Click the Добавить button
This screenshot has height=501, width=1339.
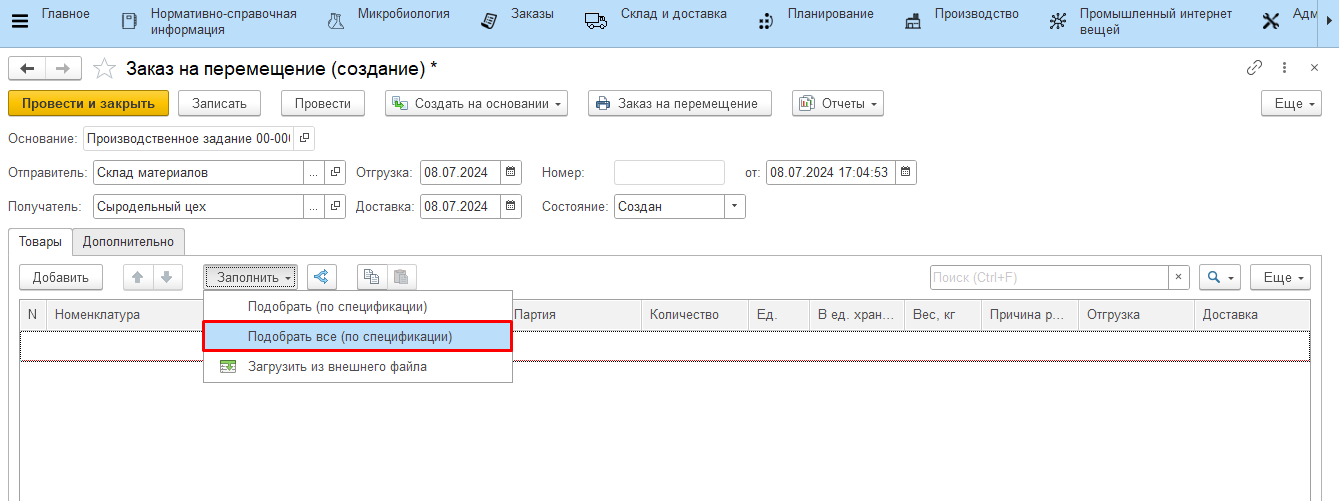pos(61,277)
